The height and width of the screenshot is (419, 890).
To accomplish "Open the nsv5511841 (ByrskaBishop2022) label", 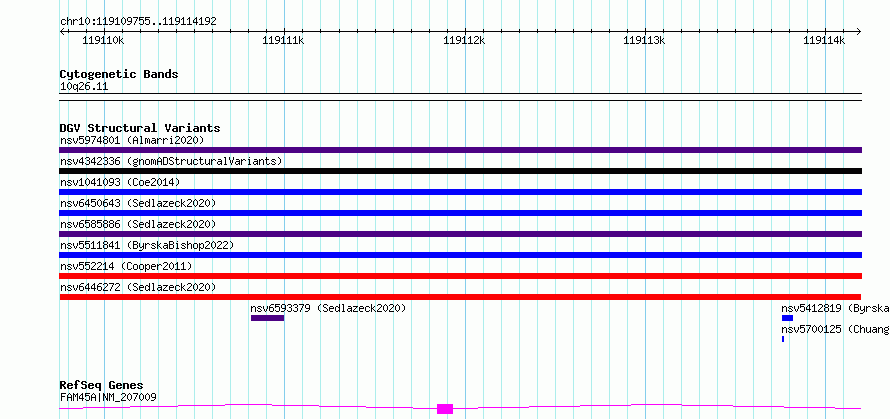I will (147, 245).
